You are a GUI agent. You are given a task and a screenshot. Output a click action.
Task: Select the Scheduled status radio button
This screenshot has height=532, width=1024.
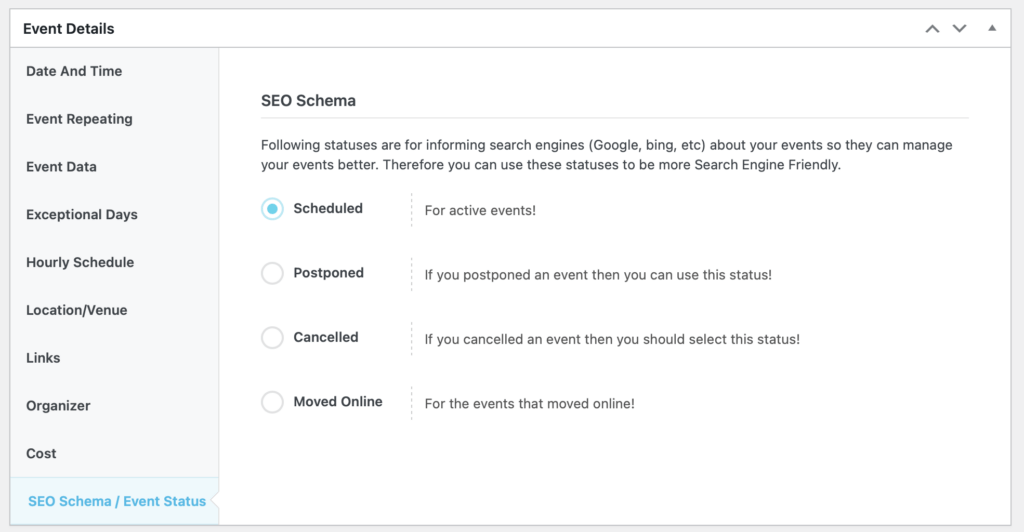272,209
